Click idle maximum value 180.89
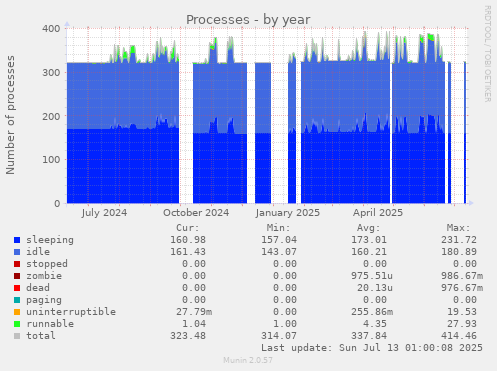The width and height of the screenshot is (497, 371). point(459,252)
